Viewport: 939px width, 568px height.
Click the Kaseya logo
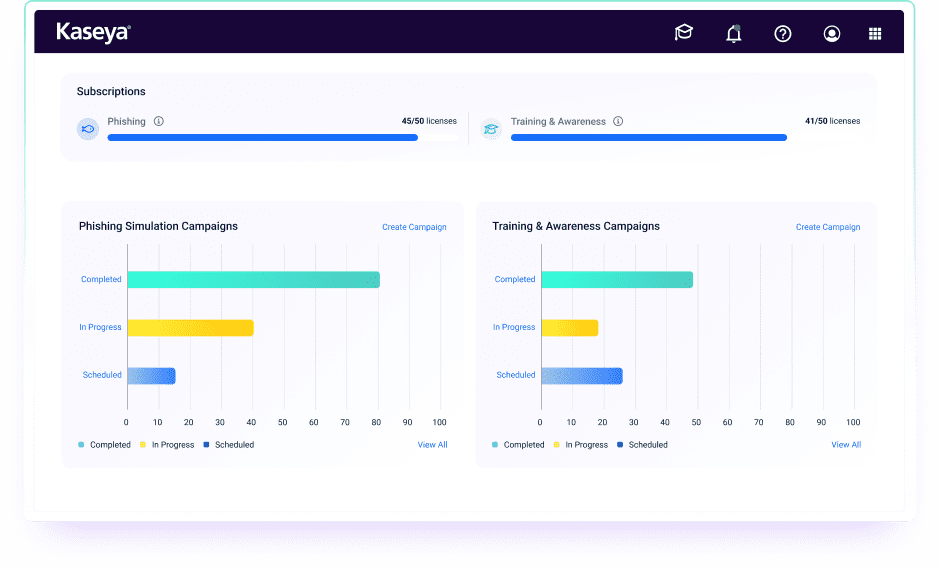(x=93, y=32)
